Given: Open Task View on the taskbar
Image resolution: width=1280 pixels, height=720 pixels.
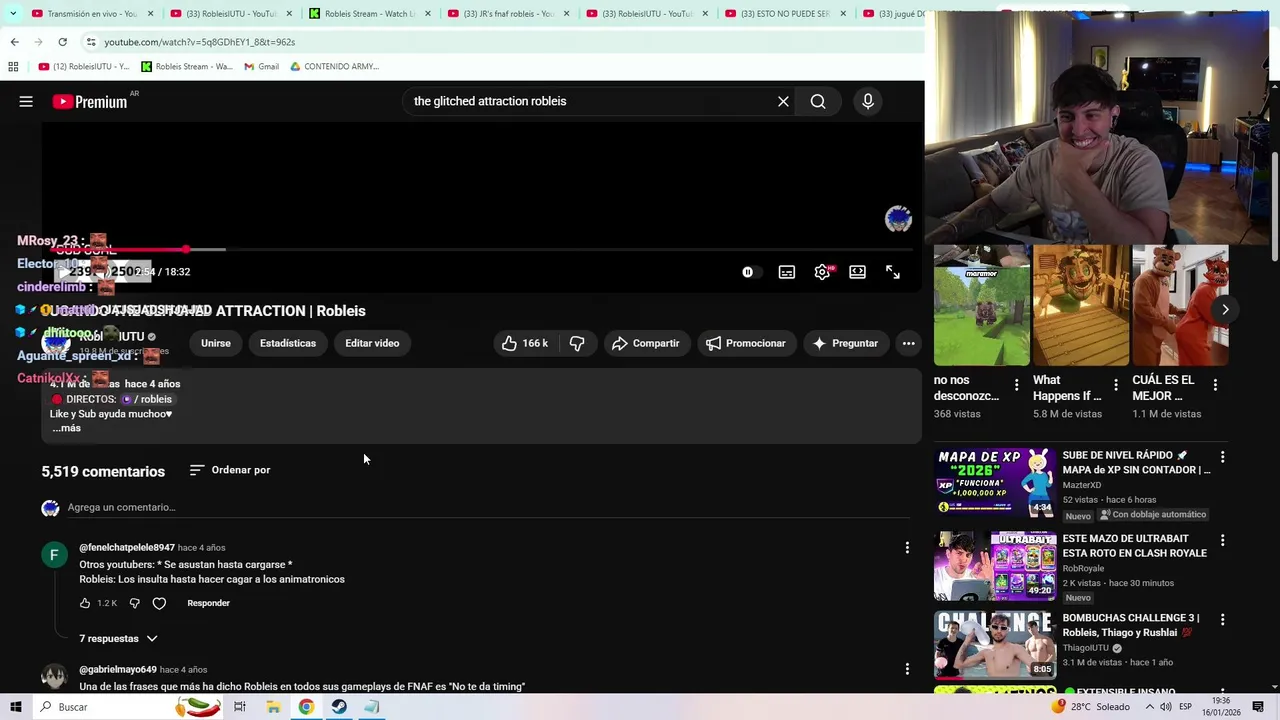Looking at the screenshot, I should [240, 707].
